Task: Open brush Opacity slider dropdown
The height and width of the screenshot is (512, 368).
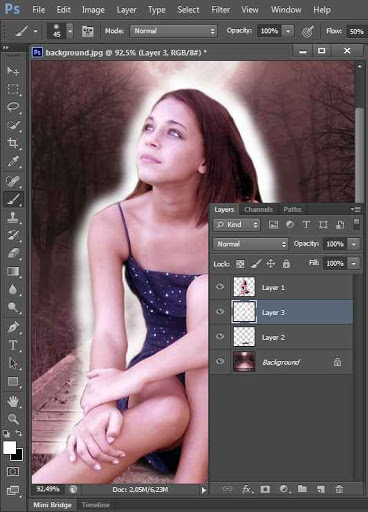Action: pos(288,31)
